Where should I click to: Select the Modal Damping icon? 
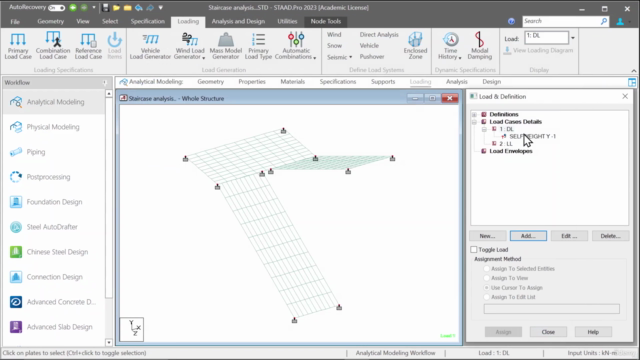point(480,46)
